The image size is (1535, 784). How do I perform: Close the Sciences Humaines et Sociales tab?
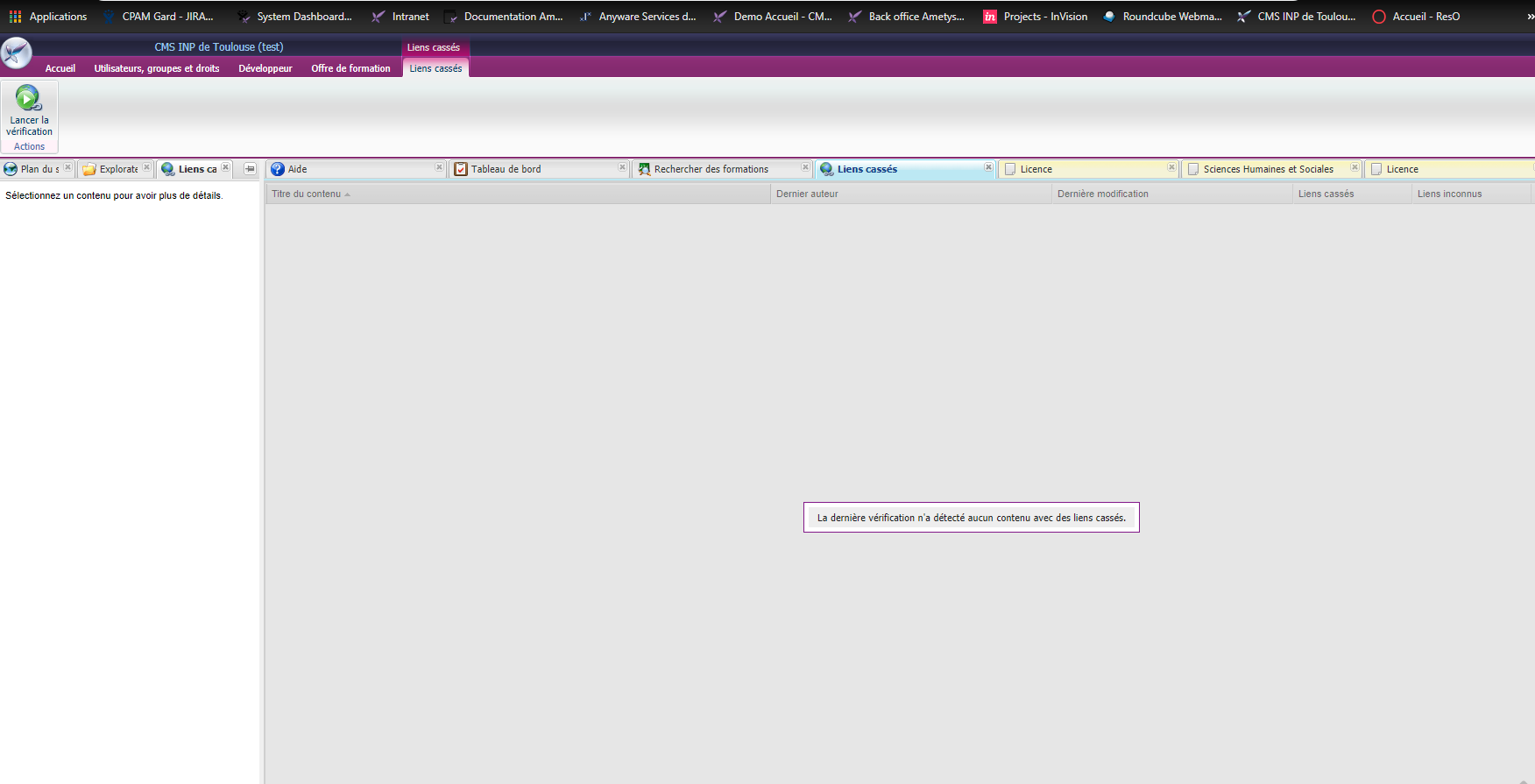click(1355, 168)
